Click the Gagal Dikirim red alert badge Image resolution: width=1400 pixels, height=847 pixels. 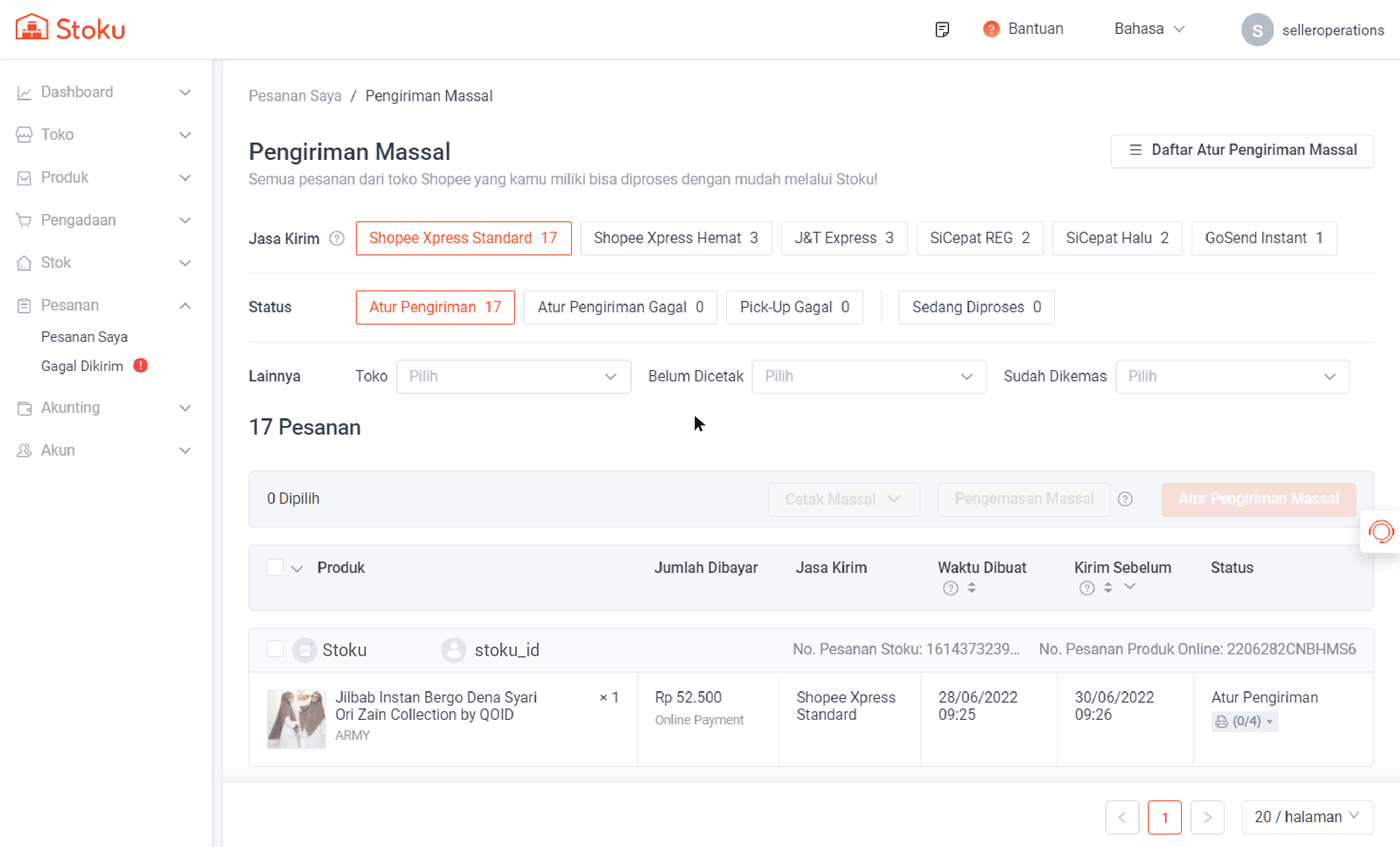click(140, 366)
